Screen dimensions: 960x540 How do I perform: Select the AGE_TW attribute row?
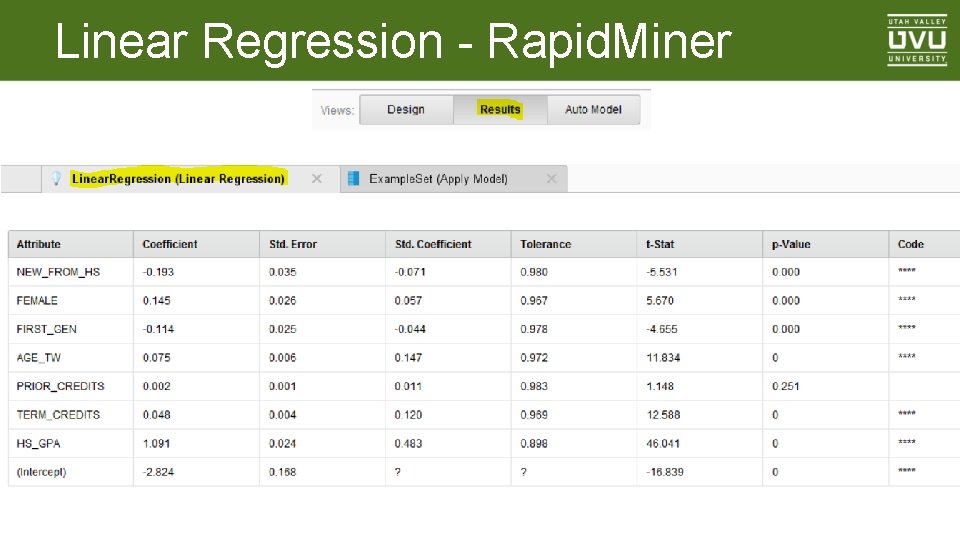point(484,358)
